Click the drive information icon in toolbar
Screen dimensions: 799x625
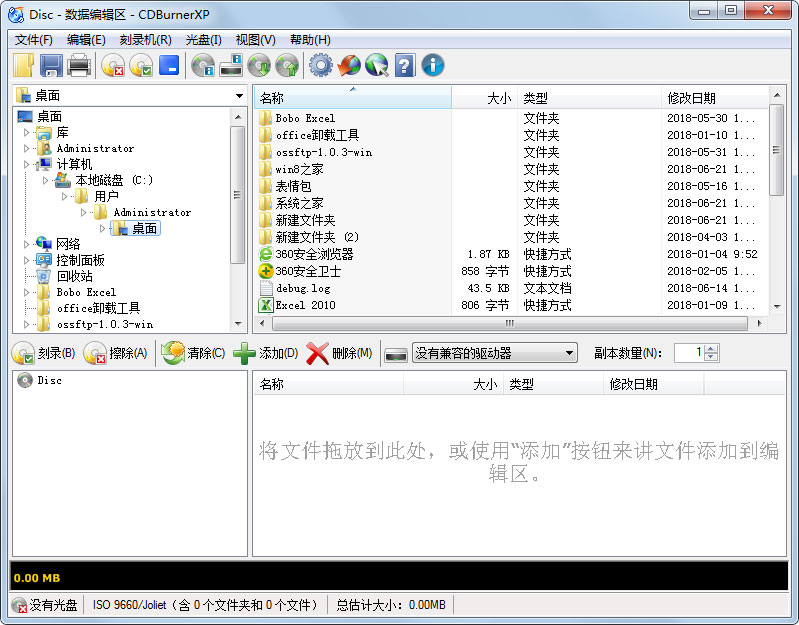point(231,66)
